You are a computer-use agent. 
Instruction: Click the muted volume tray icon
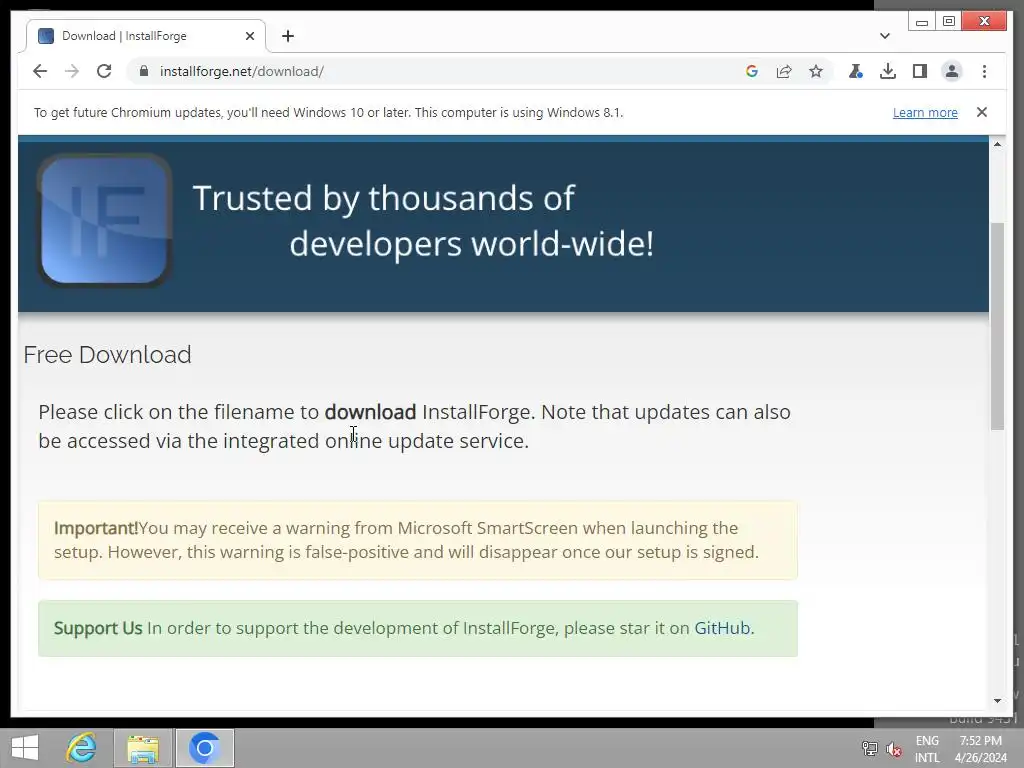tap(894, 748)
